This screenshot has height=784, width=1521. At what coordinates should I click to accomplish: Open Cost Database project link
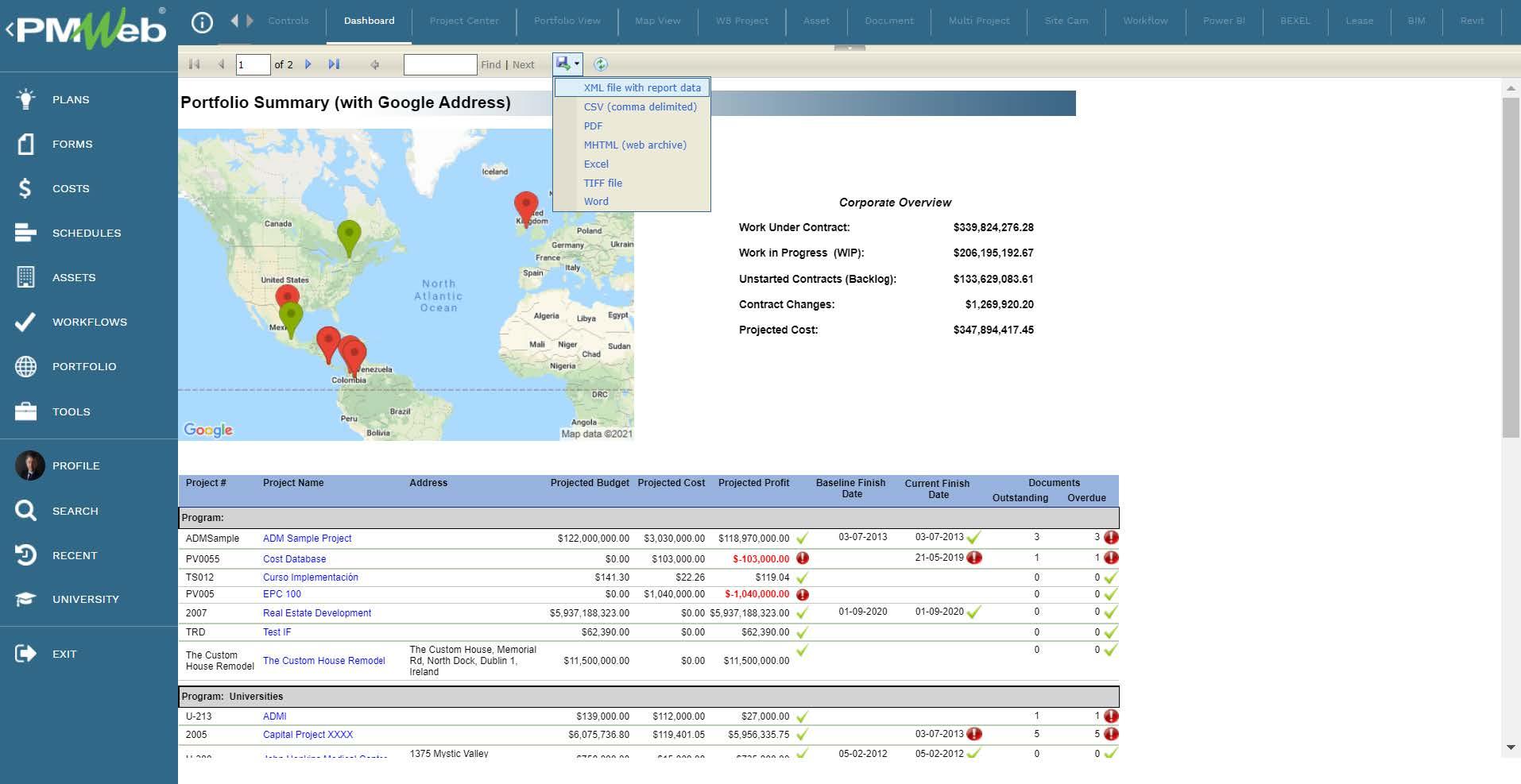[x=294, y=559]
